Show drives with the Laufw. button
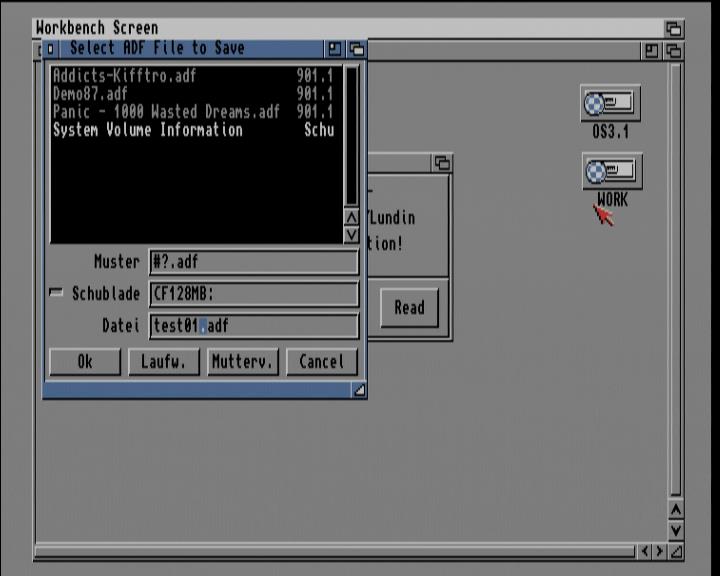This screenshot has width=720, height=576. pyautogui.click(x=164, y=362)
